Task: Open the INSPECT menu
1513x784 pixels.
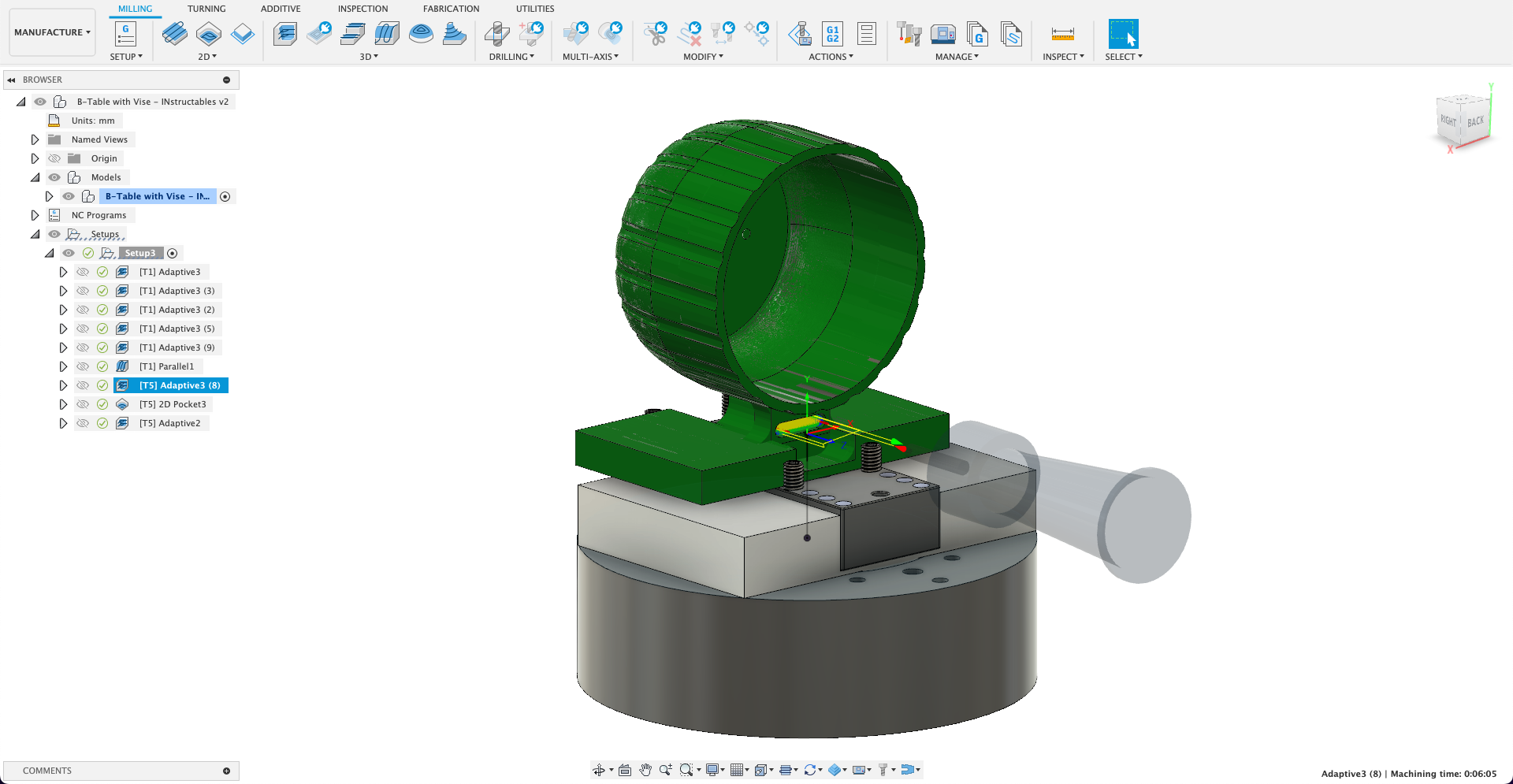Action: [1063, 57]
